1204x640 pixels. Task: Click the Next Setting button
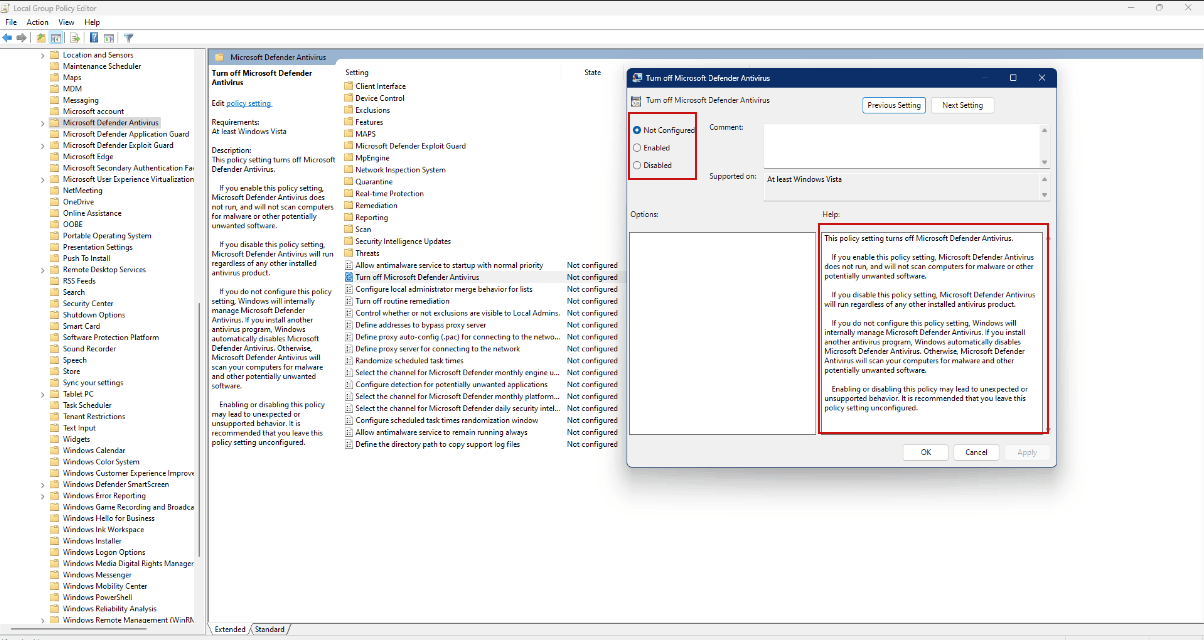coord(963,105)
